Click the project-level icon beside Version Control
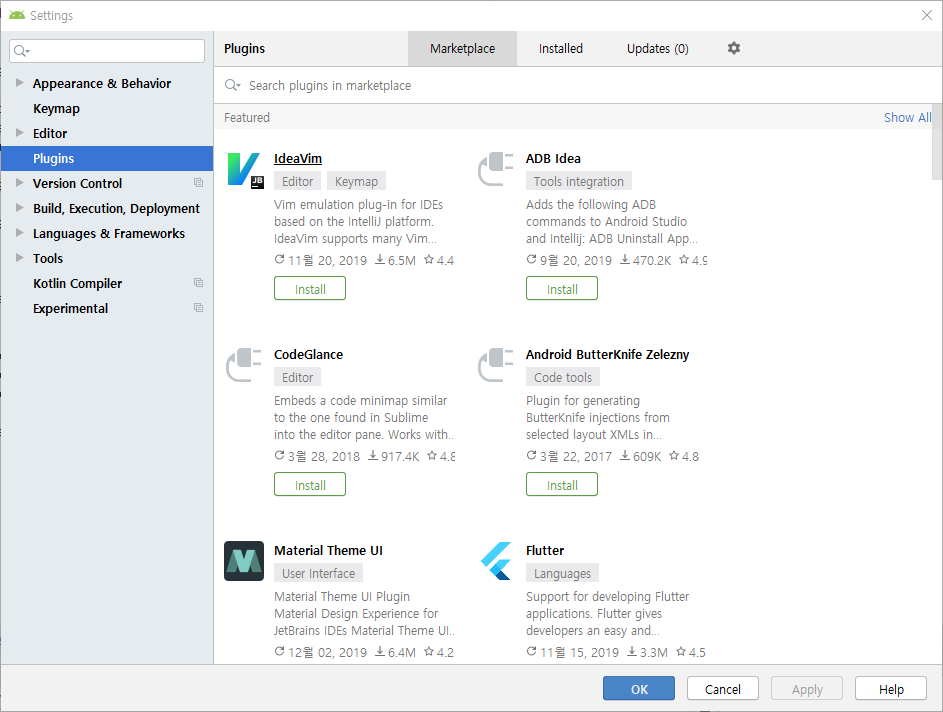This screenshot has width=943, height=712. click(x=198, y=183)
